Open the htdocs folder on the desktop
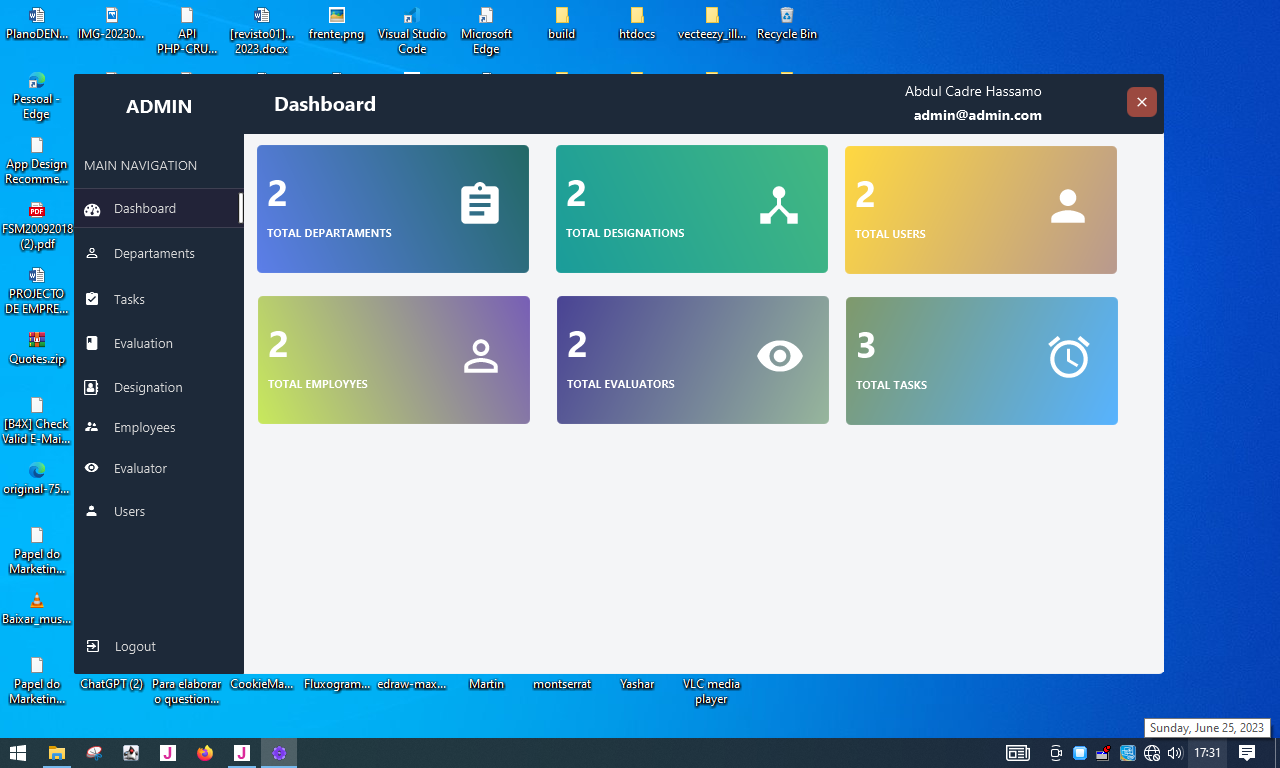1280x768 pixels. (x=636, y=22)
